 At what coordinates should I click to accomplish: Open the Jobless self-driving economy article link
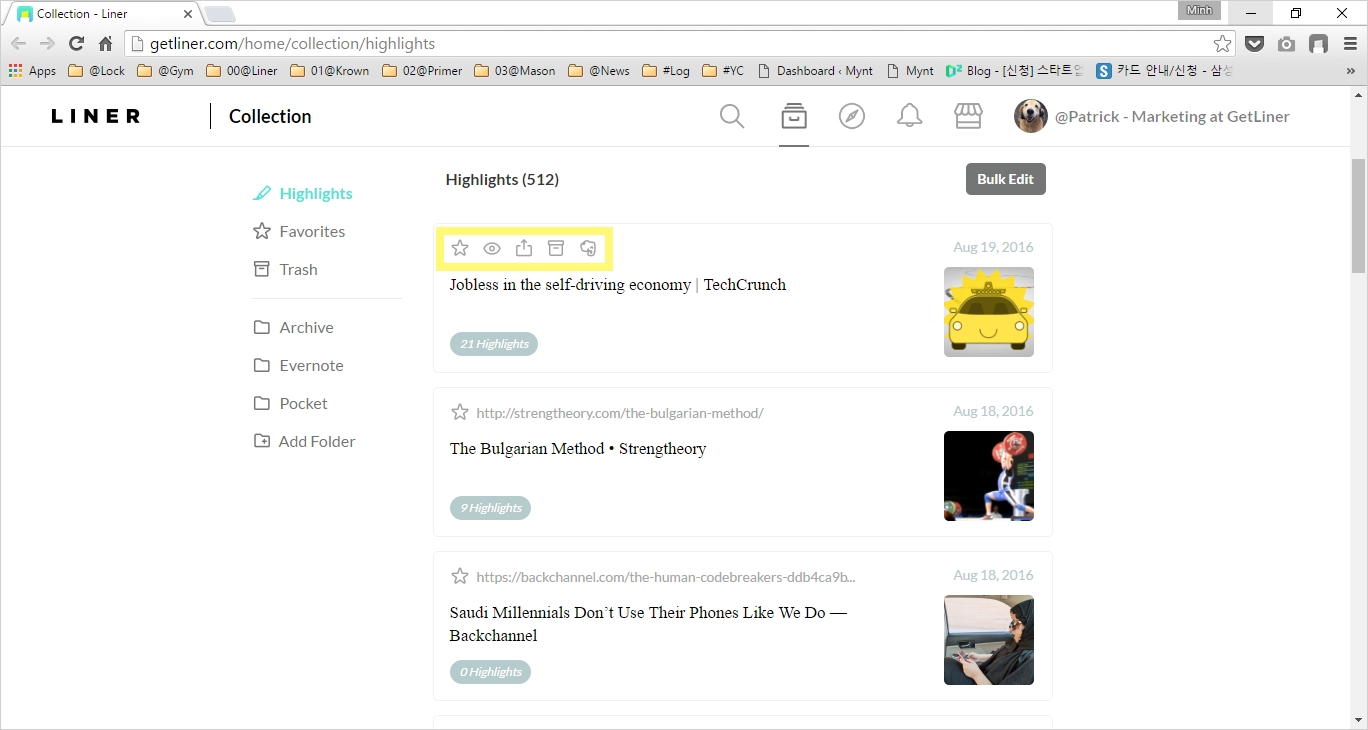[x=617, y=284]
